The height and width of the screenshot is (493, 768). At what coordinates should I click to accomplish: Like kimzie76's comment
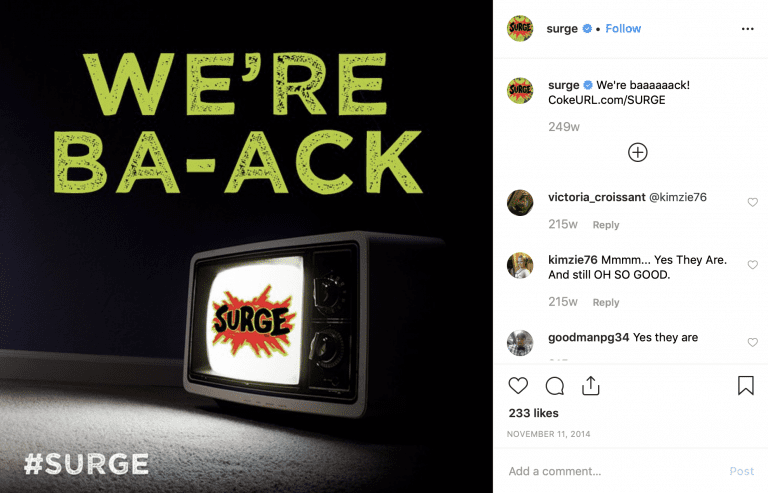point(752,265)
